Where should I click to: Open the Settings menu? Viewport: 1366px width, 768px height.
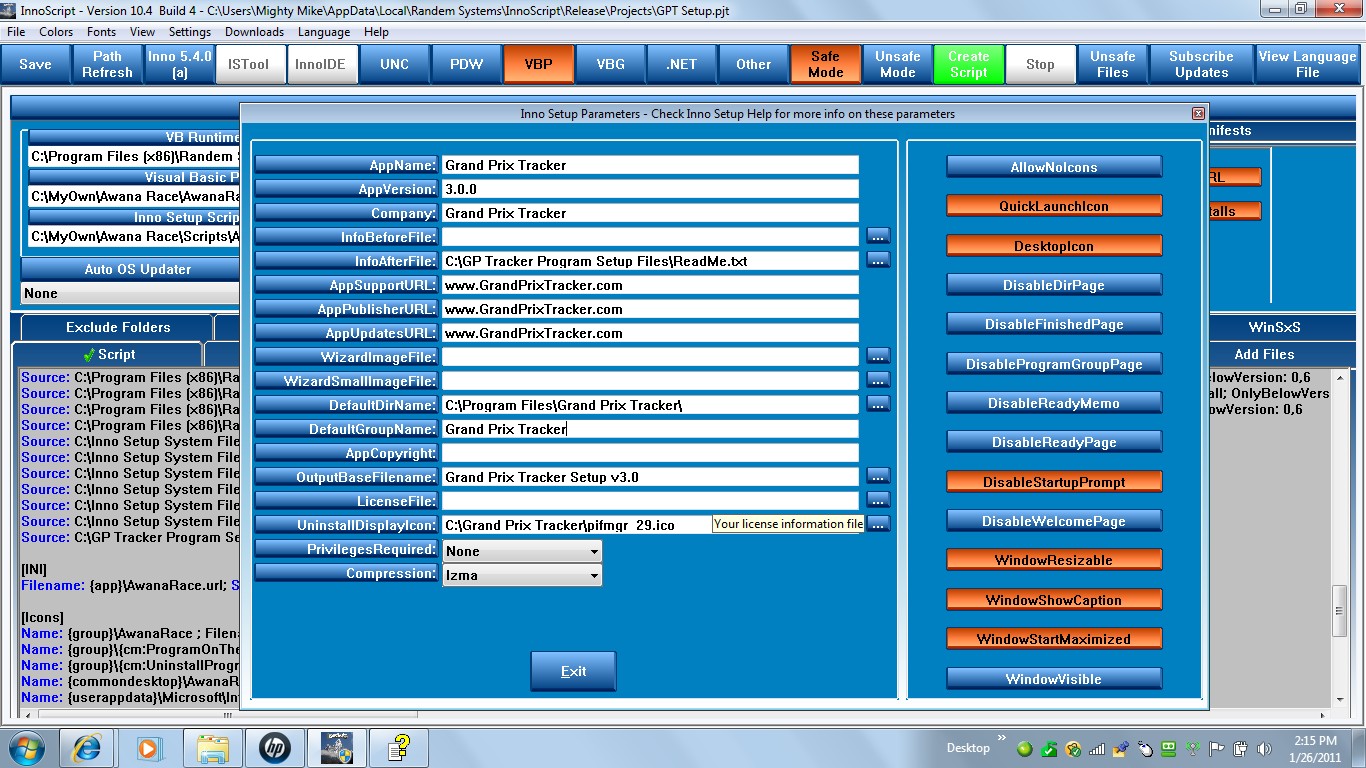[190, 32]
